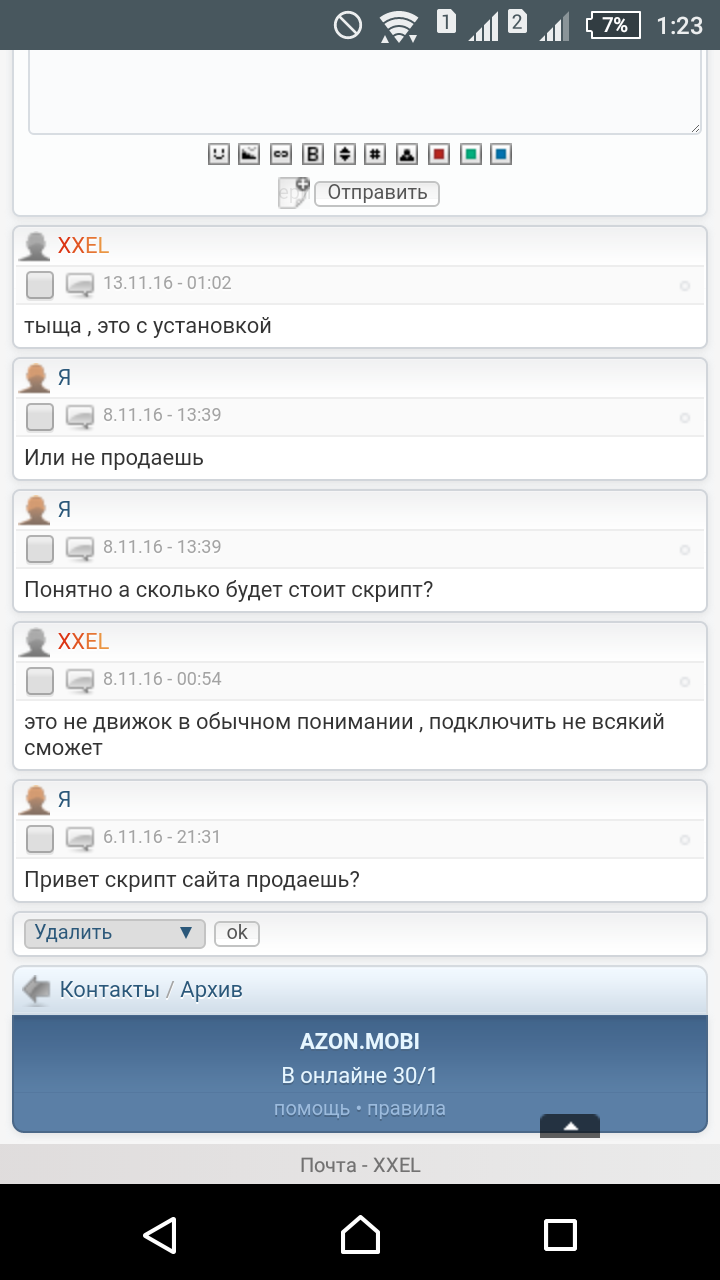
Task: Open reply icon on message 13.11.16 - 01:02
Action: tap(80, 285)
